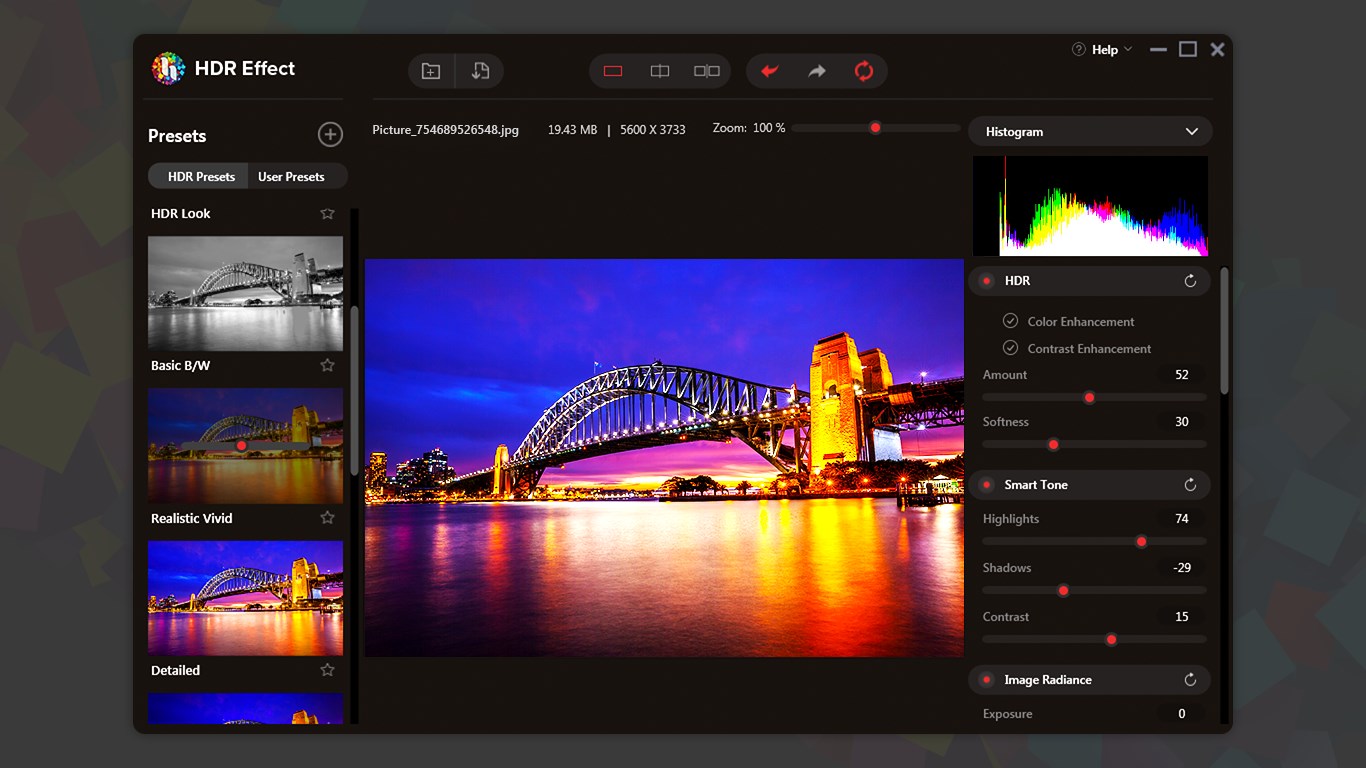
Task: Select the single view layout icon
Action: pos(613,71)
